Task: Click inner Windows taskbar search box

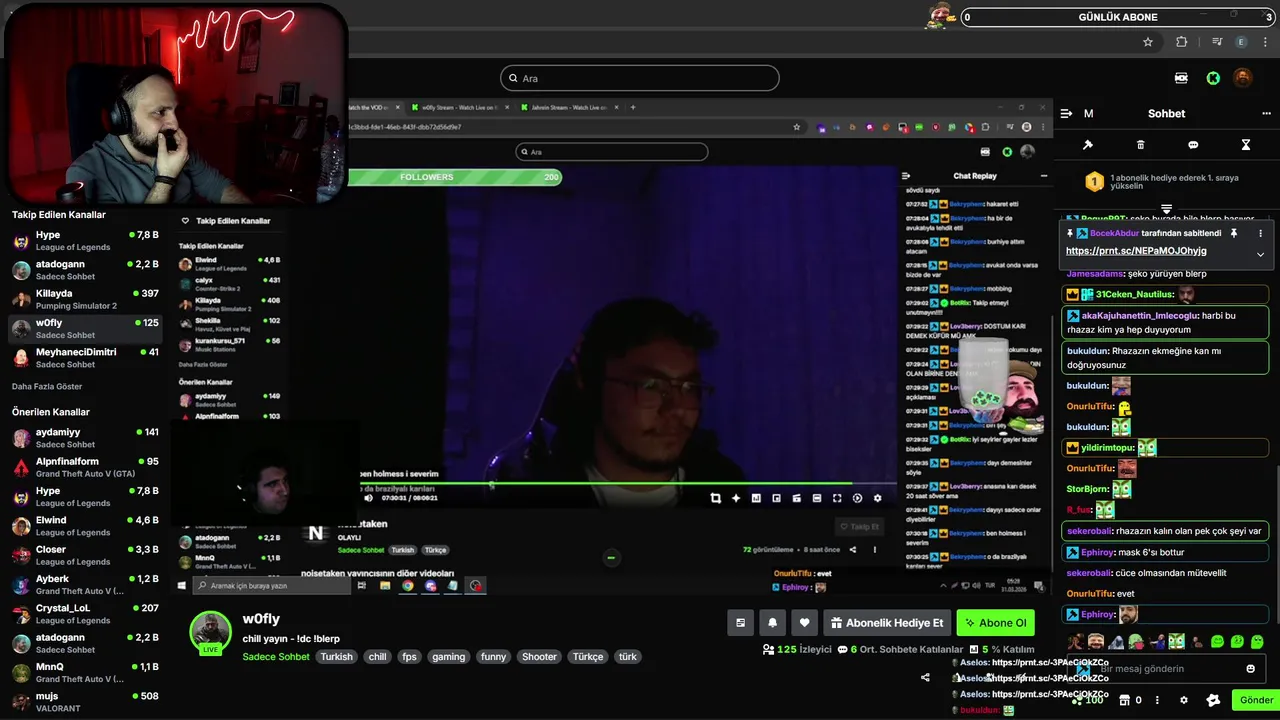Action: pos(272,586)
